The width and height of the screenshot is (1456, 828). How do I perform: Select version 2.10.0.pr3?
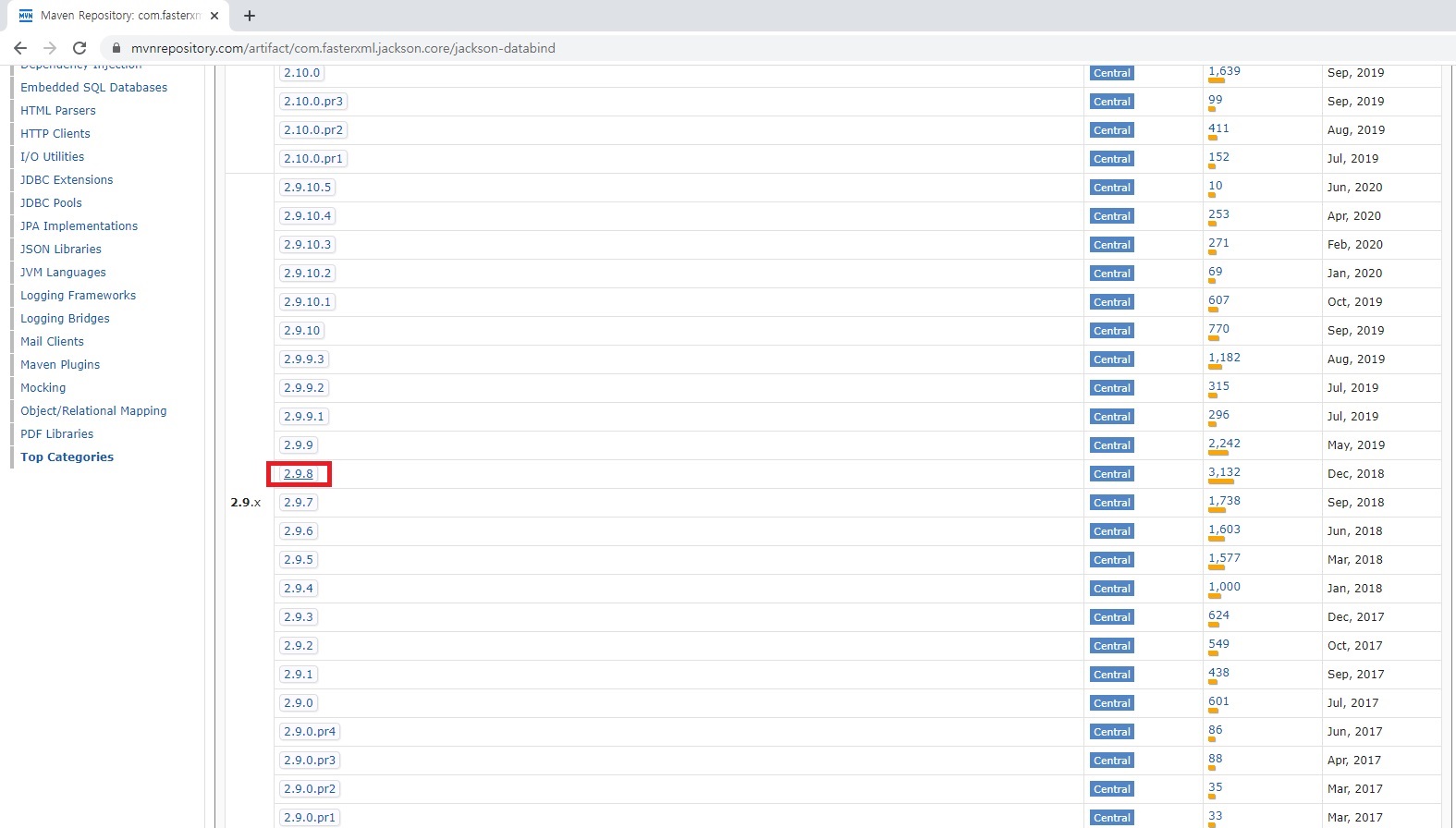(313, 102)
